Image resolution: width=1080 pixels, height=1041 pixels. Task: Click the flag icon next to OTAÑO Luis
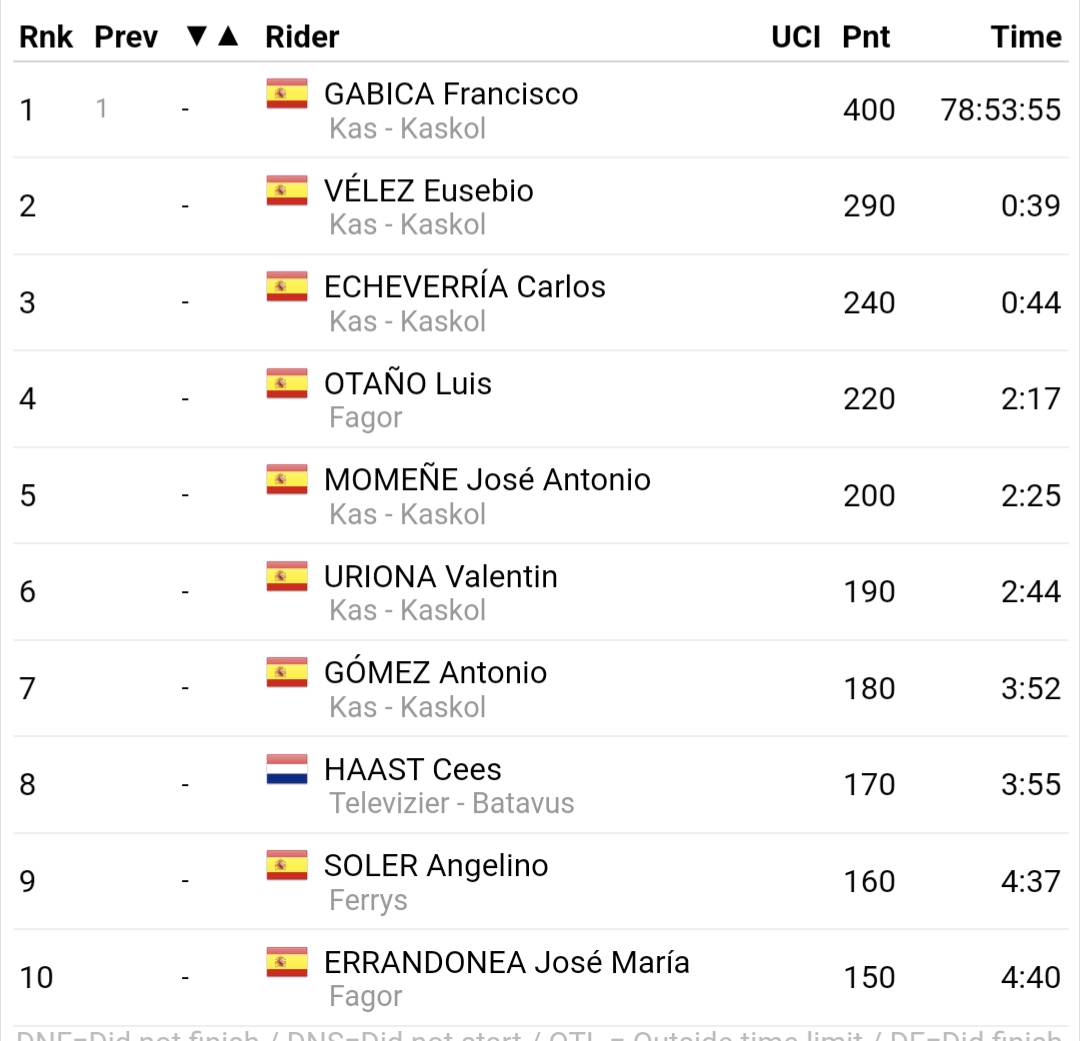tap(287, 383)
